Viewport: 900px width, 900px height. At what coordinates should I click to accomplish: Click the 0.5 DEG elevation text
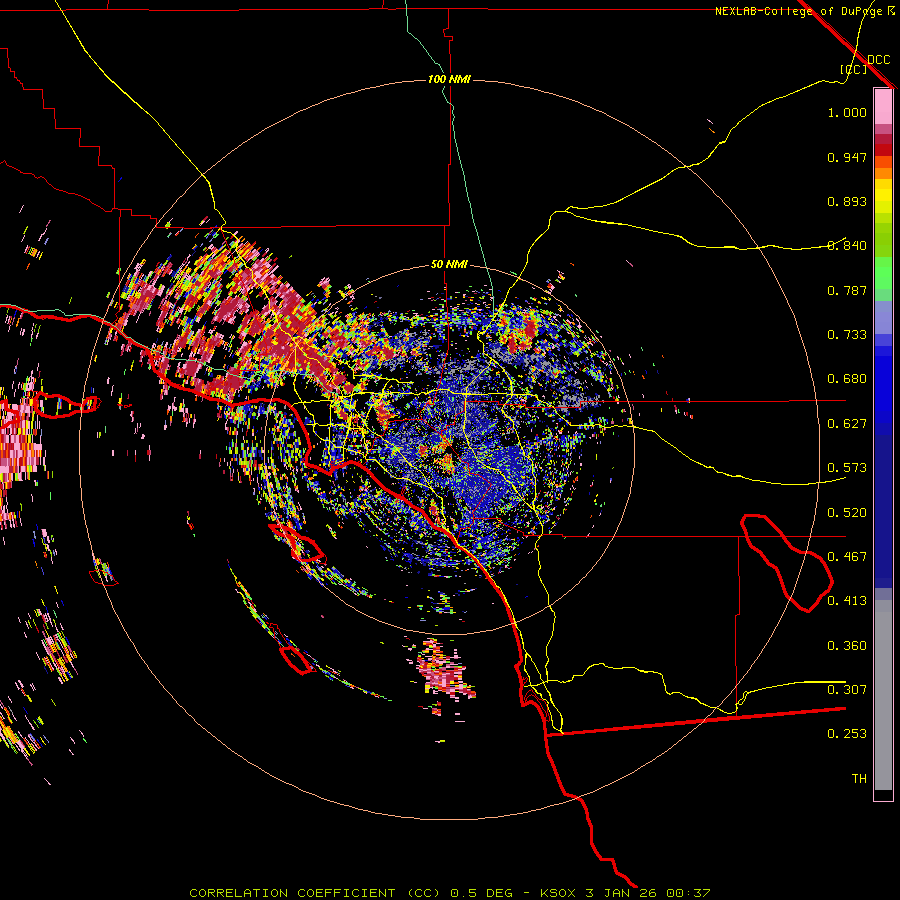point(480,893)
